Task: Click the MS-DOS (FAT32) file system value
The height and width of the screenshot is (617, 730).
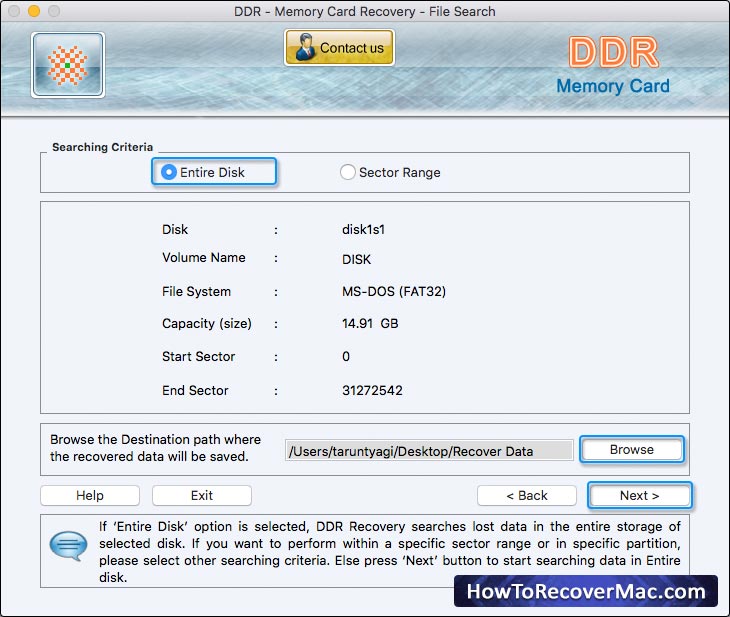Action: (x=394, y=292)
